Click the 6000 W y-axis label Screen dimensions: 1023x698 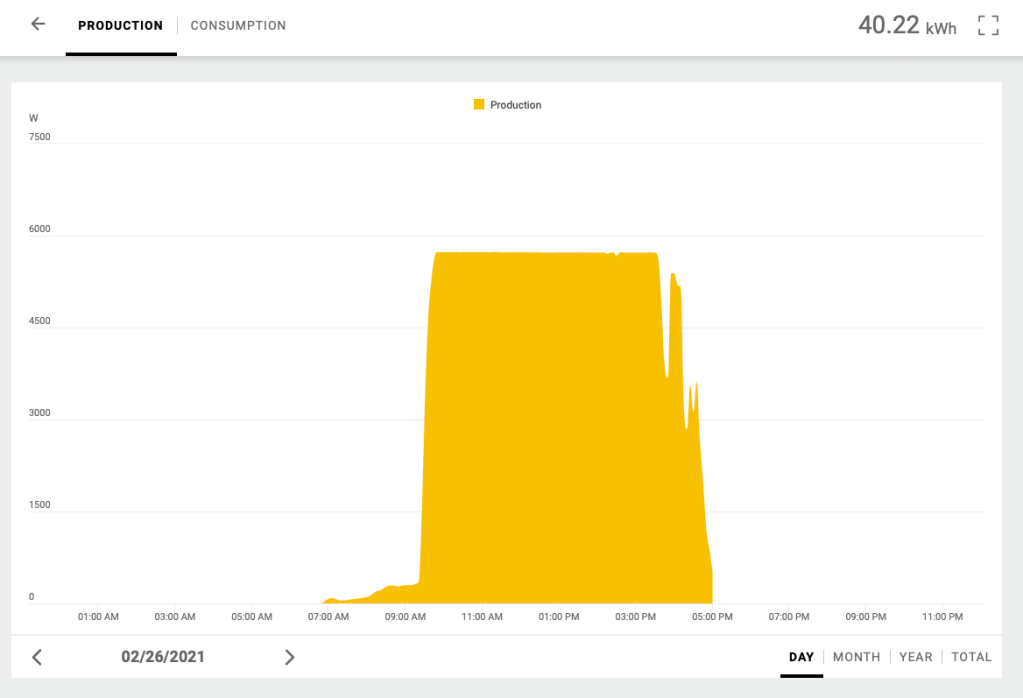[x=40, y=229]
